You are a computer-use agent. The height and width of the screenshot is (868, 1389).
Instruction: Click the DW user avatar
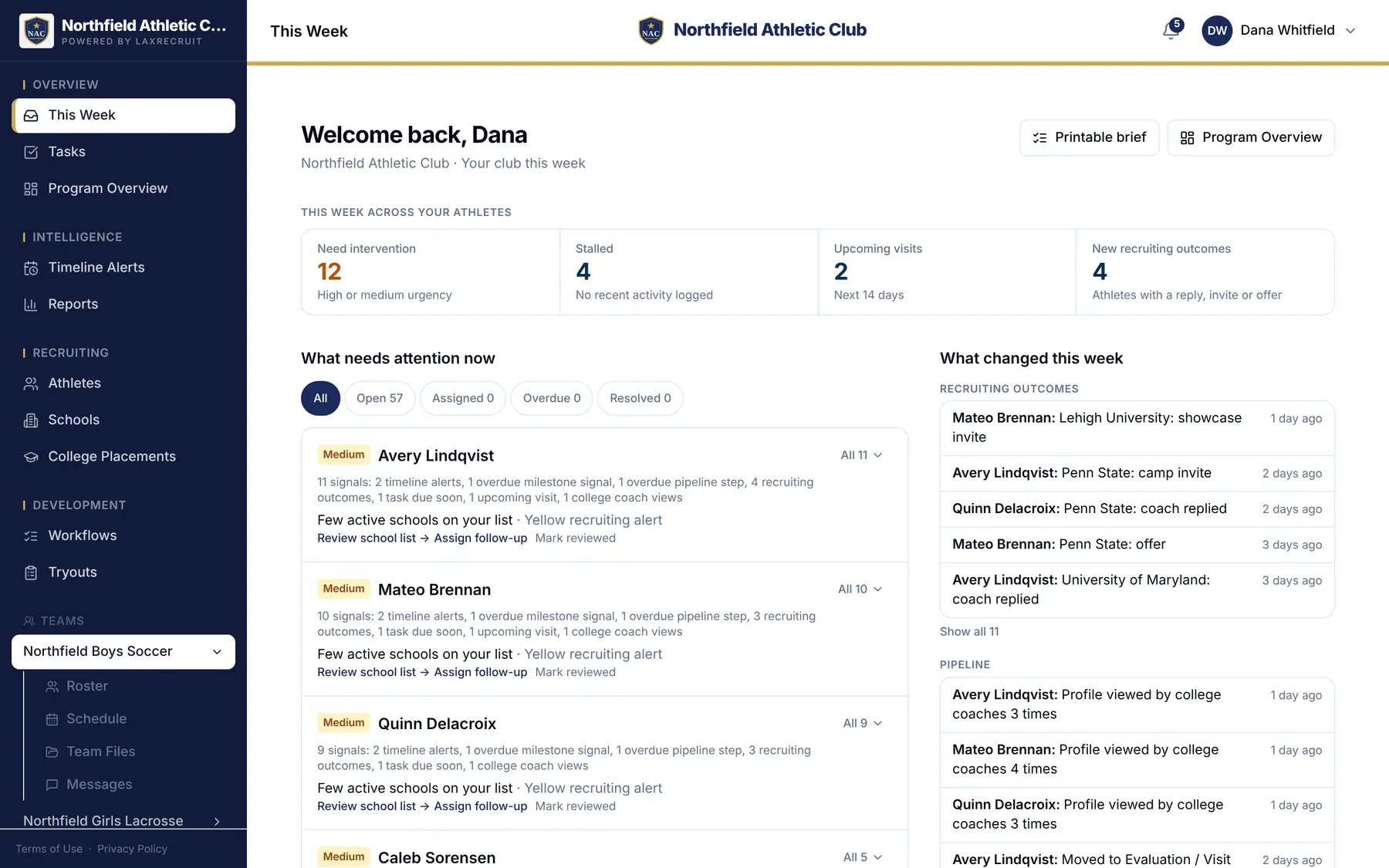[x=1217, y=31]
